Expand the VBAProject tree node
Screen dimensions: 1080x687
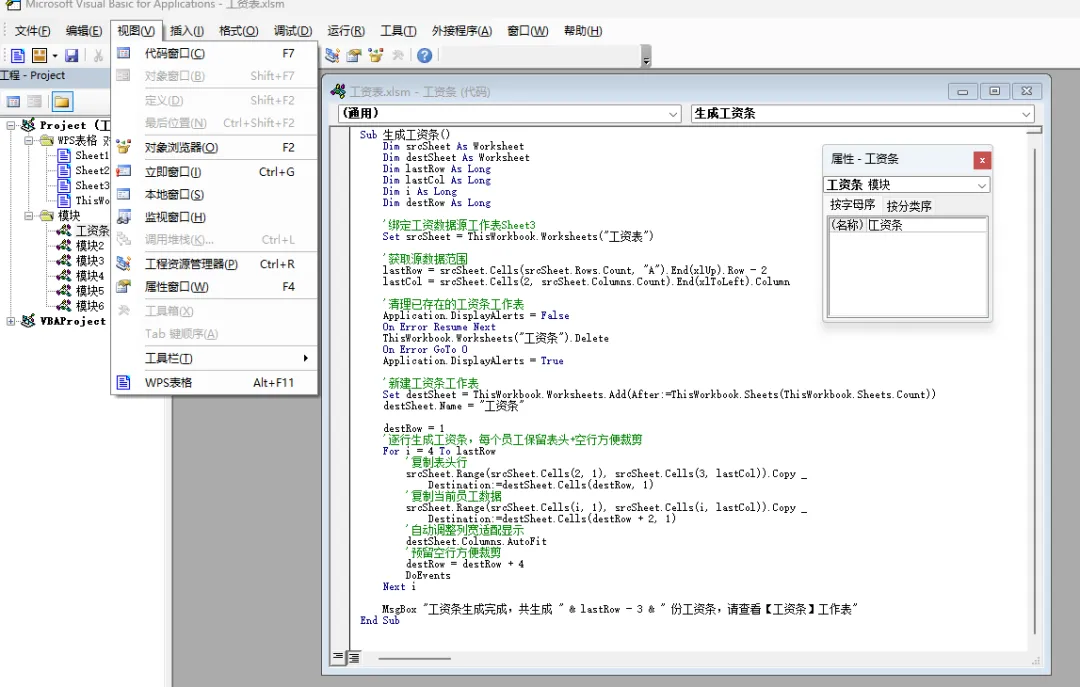tap(11, 321)
